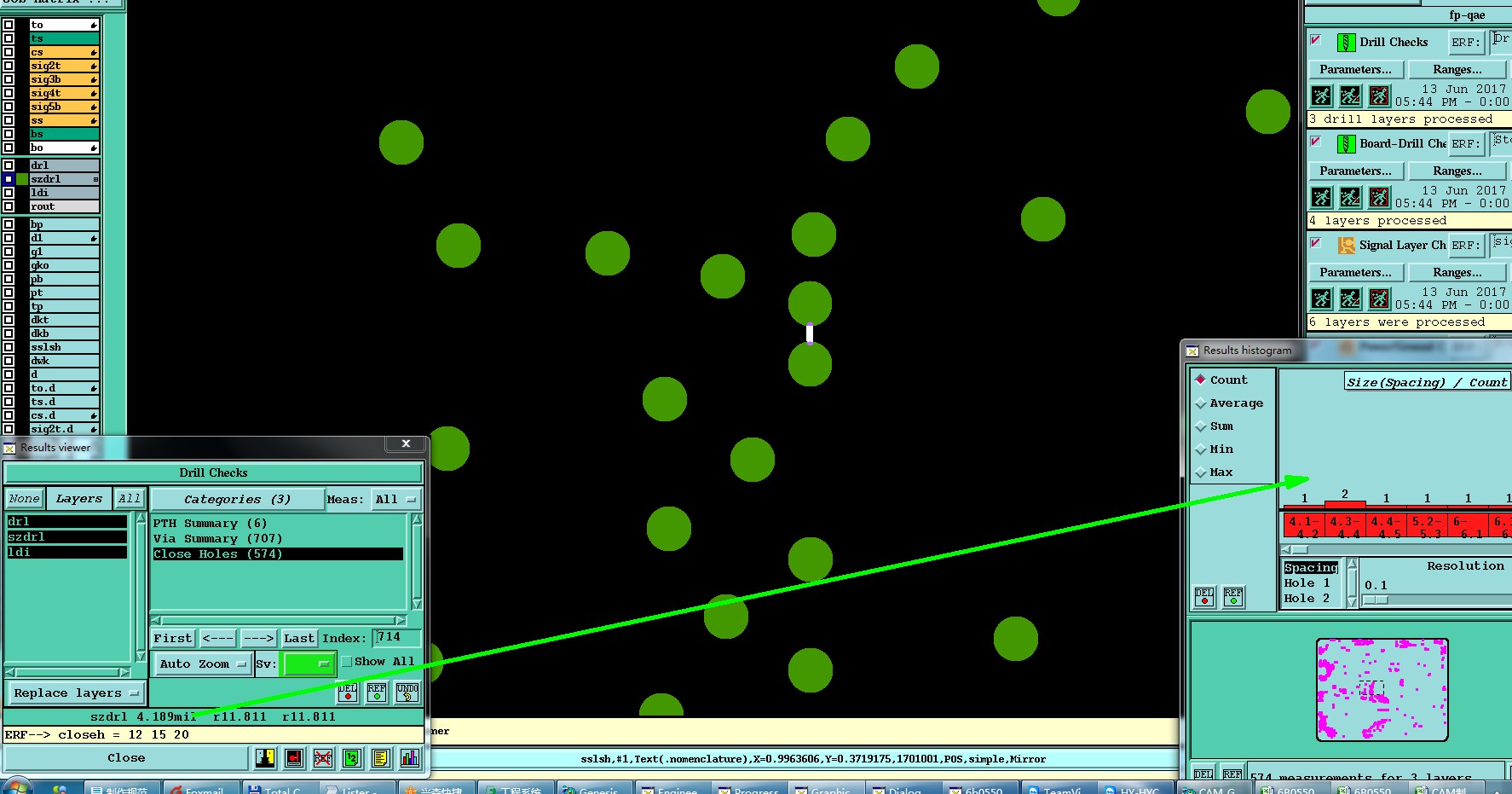Enable the Show All checkbox
The height and width of the screenshot is (794, 1512).
pos(346,662)
